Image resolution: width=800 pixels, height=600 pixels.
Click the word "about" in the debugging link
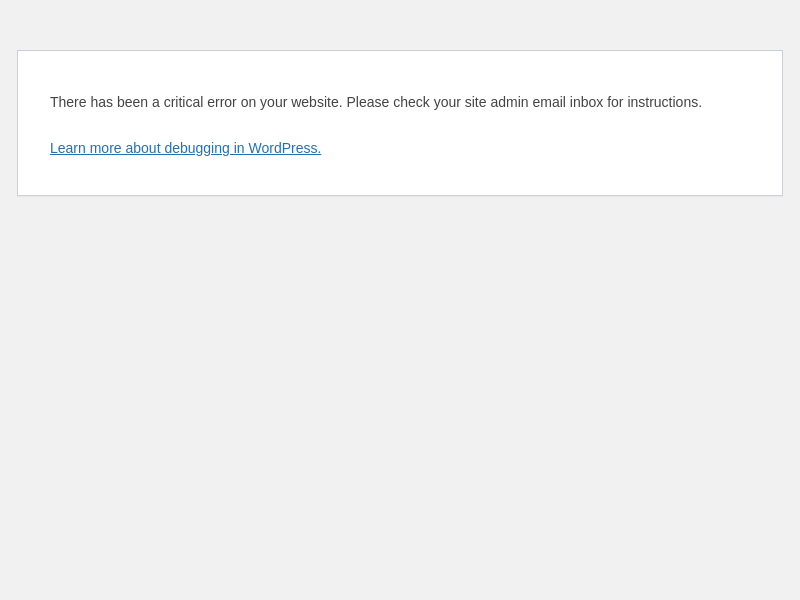142,148
